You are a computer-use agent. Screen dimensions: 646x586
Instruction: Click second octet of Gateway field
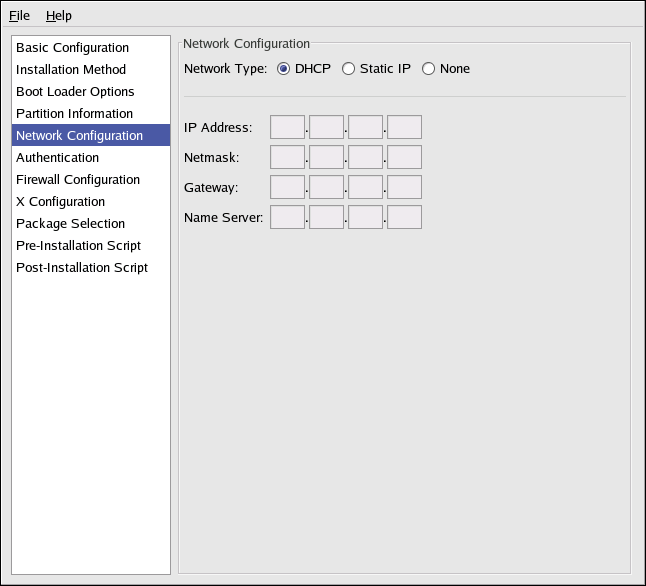[326, 187]
